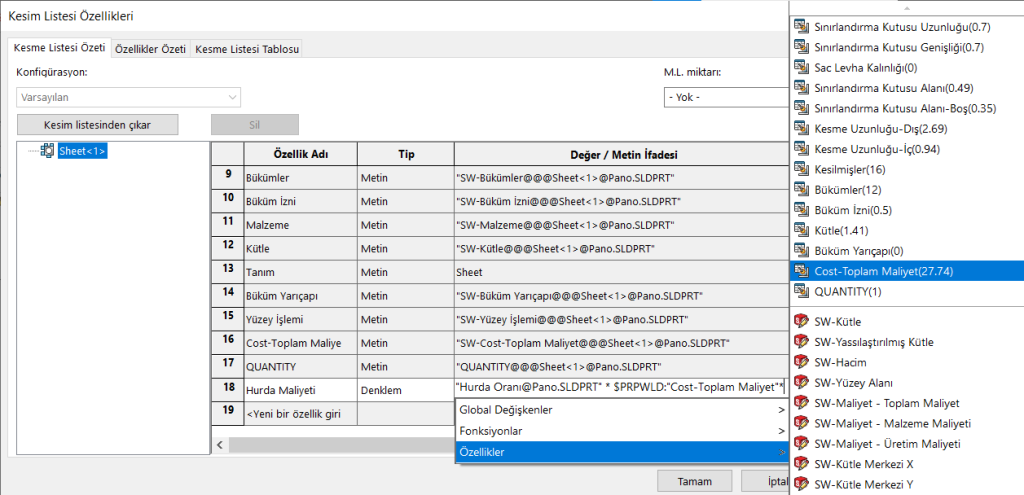Click the SW-Hacim property icon
The height and width of the screenshot is (495, 1024).
pos(800,362)
